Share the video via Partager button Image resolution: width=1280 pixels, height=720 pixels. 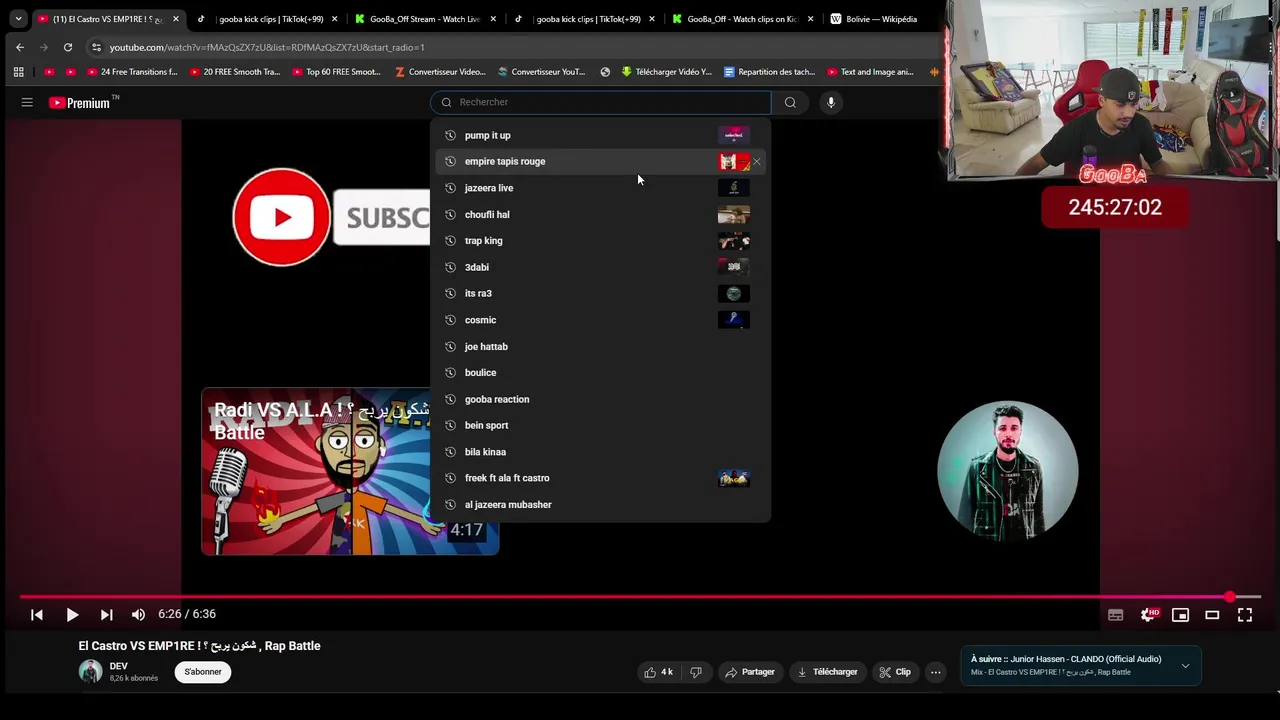click(750, 672)
